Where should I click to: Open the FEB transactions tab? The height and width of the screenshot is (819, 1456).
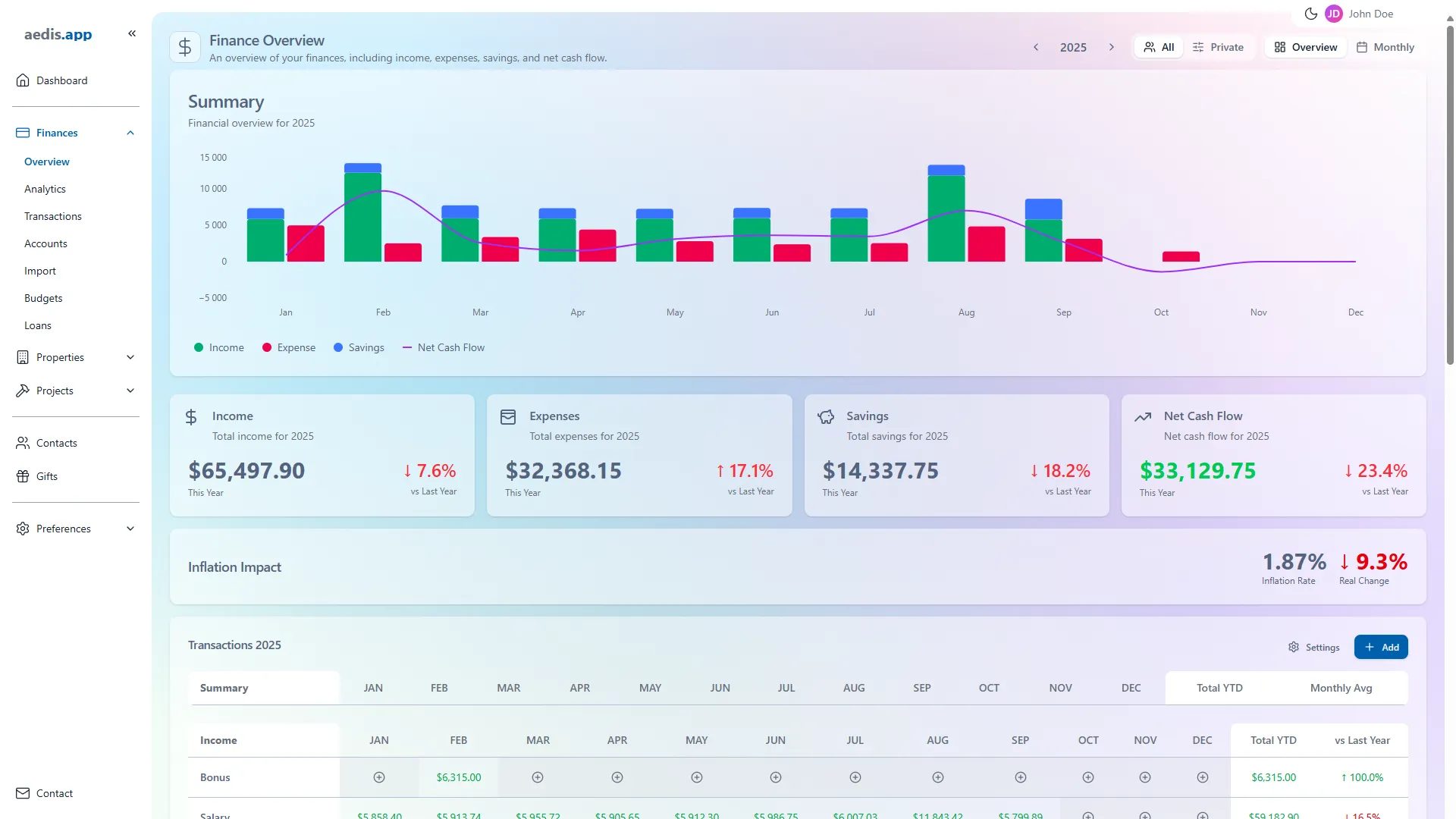pos(439,688)
